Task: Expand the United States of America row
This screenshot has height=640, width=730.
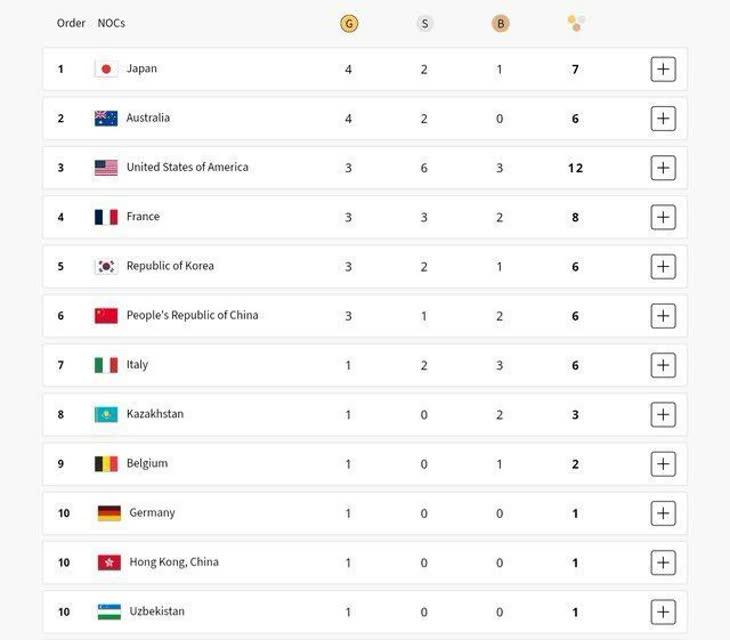Action: pos(663,167)
